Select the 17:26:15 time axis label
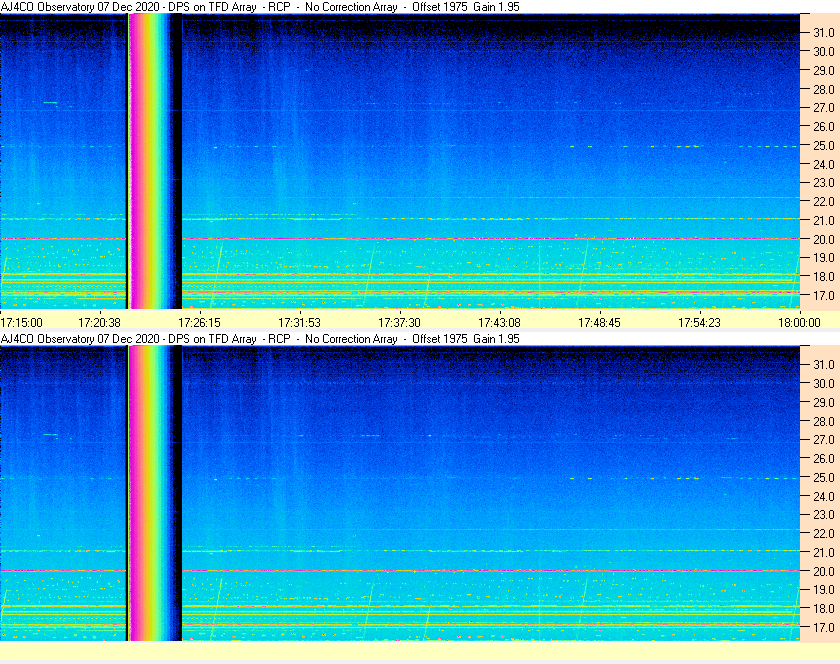This screenshot has height=664, width=840. click(199, 323)
